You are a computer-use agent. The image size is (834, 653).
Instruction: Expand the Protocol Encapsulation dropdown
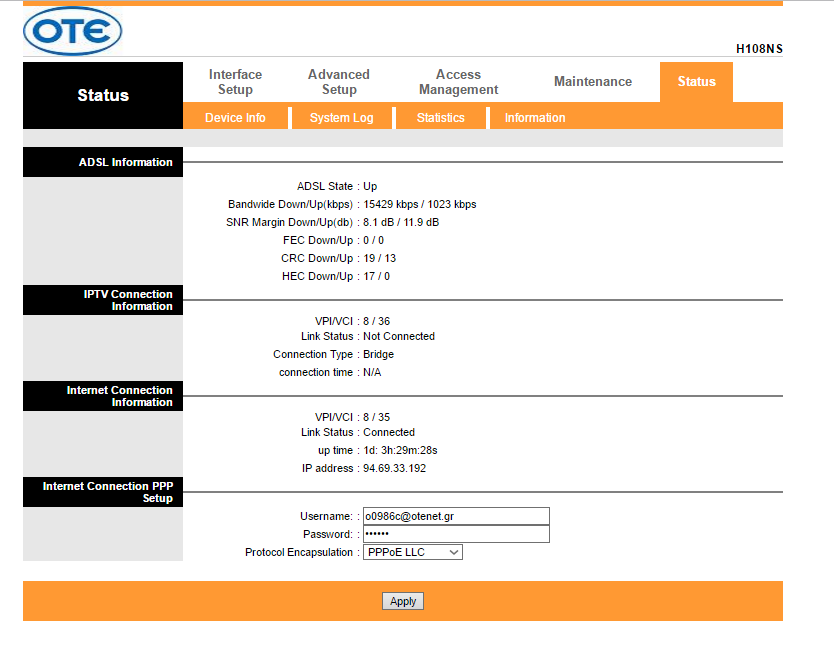coord(412,552)
